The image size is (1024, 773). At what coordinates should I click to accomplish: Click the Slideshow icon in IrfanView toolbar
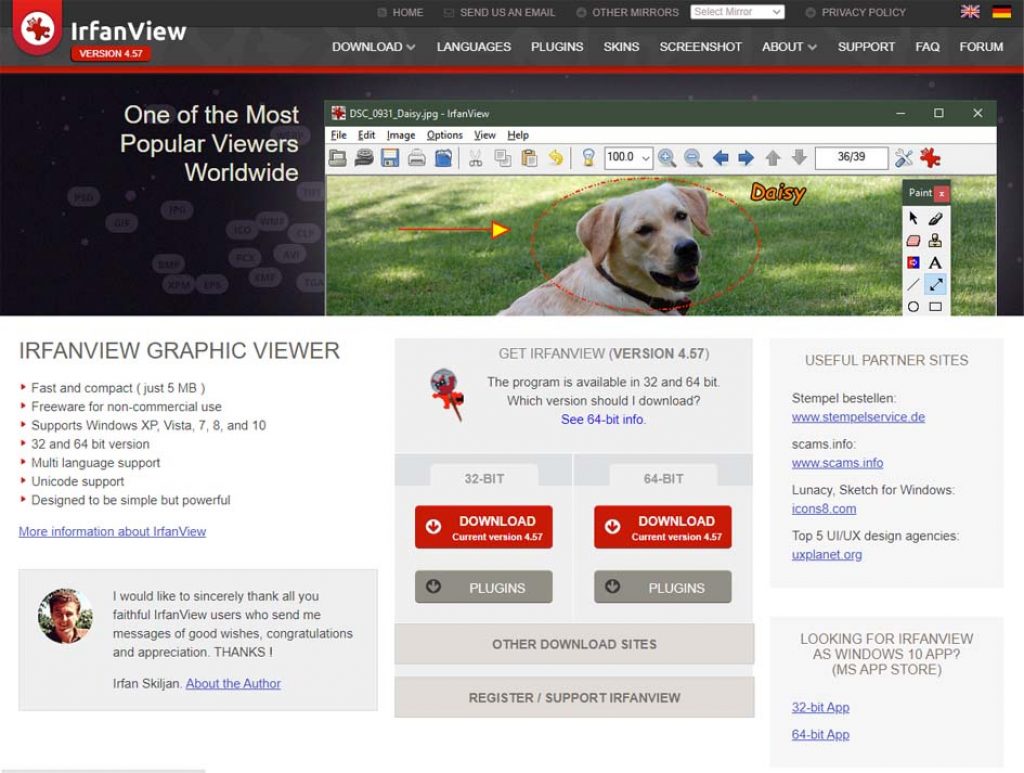364,158
